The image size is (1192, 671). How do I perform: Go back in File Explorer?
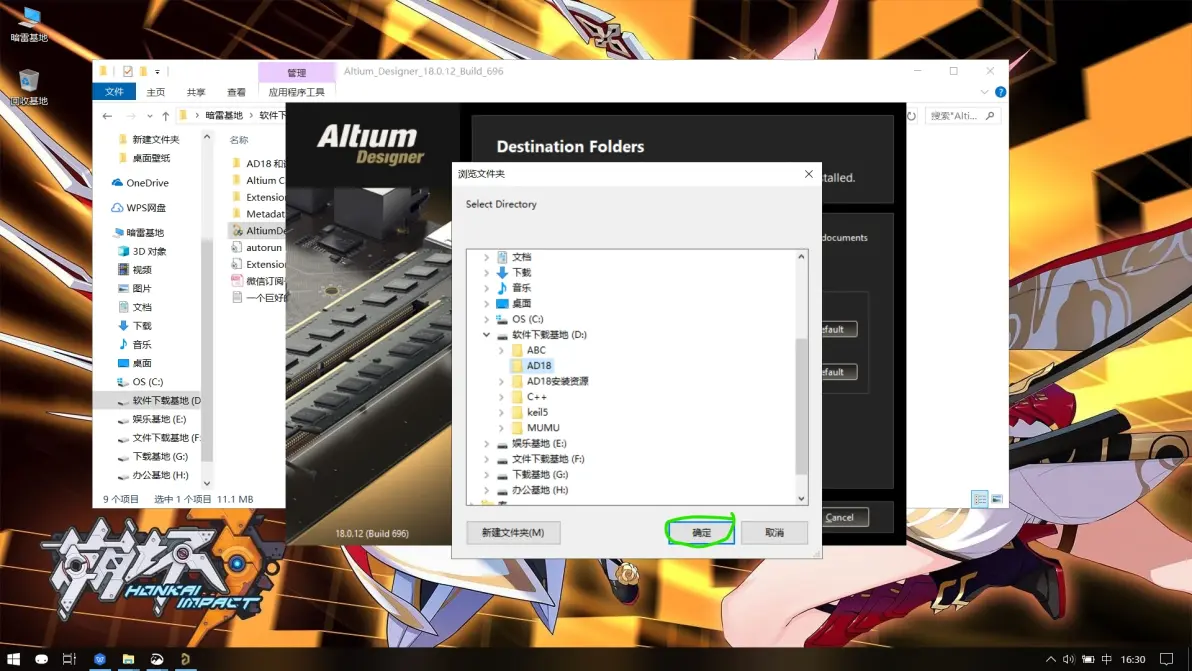click(107, 116)
